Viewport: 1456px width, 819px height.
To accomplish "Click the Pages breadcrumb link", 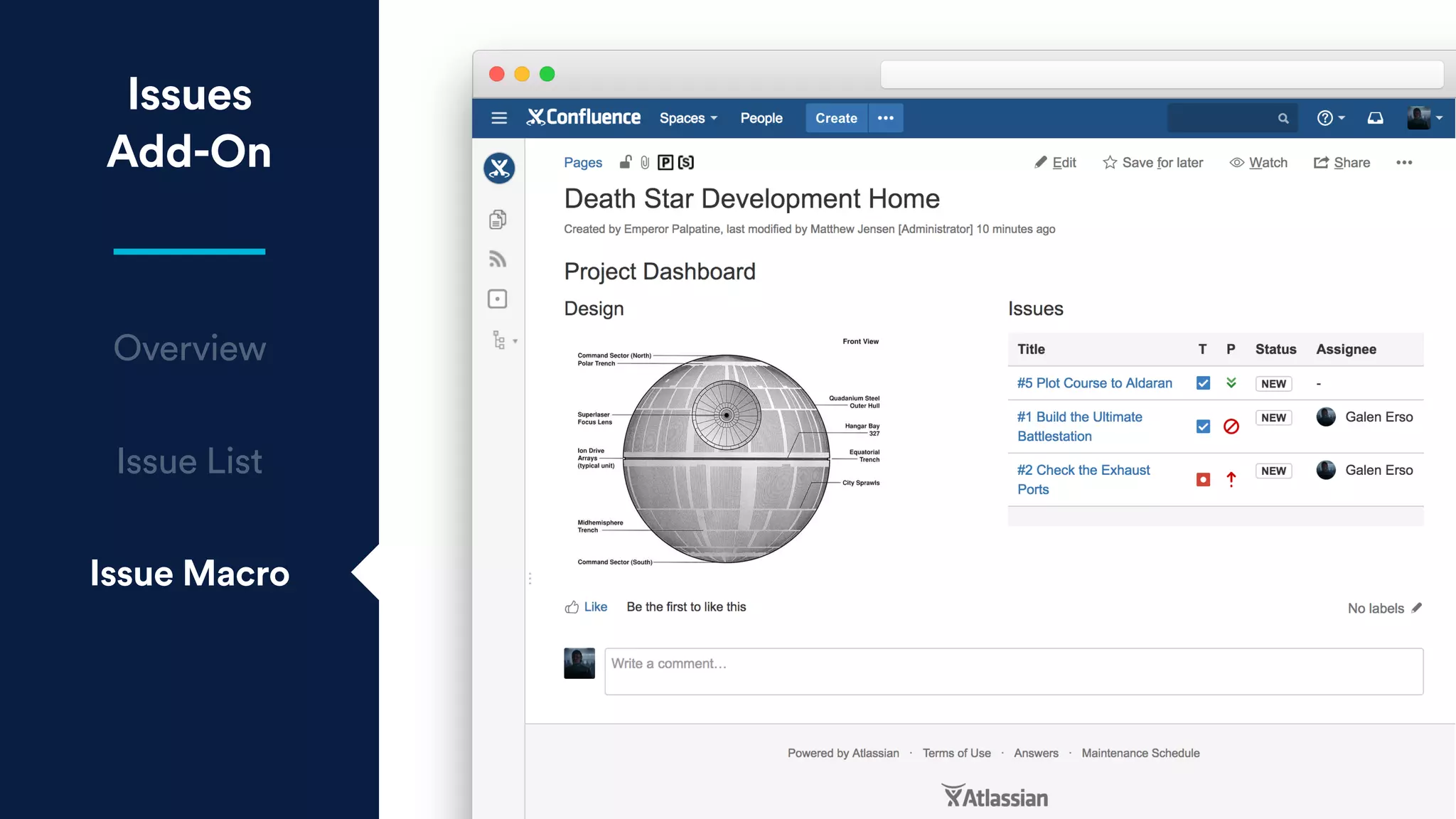I will click(583, 163).
